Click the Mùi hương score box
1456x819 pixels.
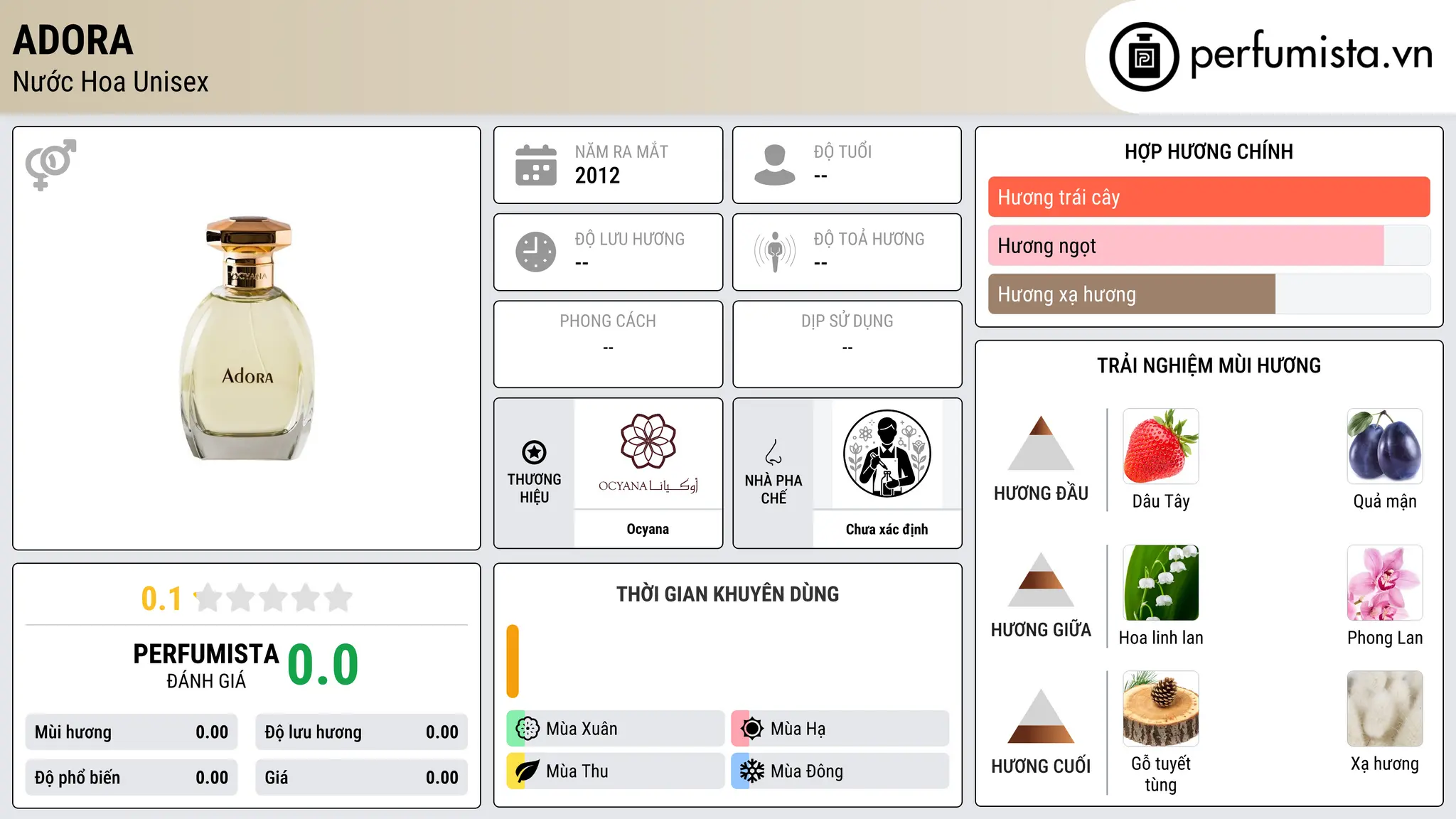pyautogui.click(x=132, y=732)
